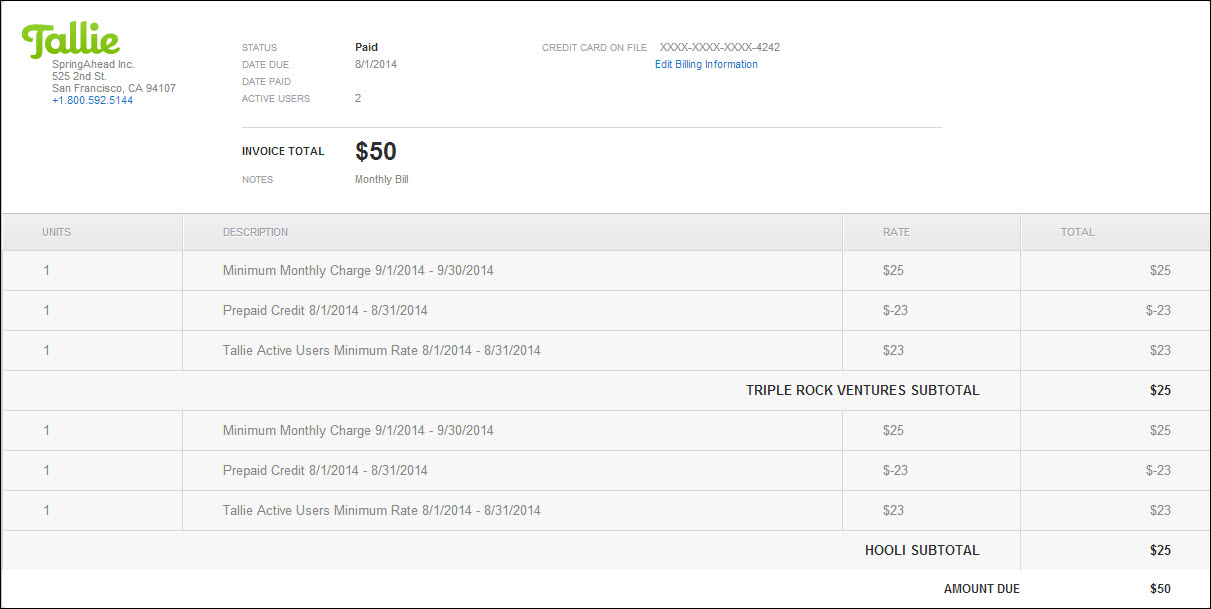Select Prepaid Credit description in Triple Rock Ventures group
This screenshot has width=1211, height=609.
coord(325,310)
